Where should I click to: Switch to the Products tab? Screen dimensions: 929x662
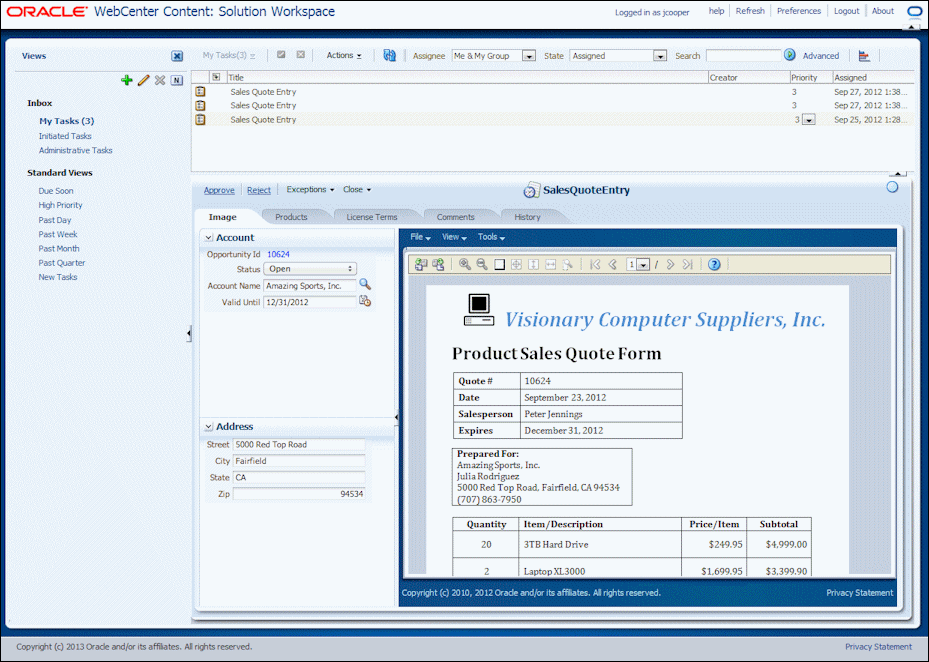[x=291, y=217]
